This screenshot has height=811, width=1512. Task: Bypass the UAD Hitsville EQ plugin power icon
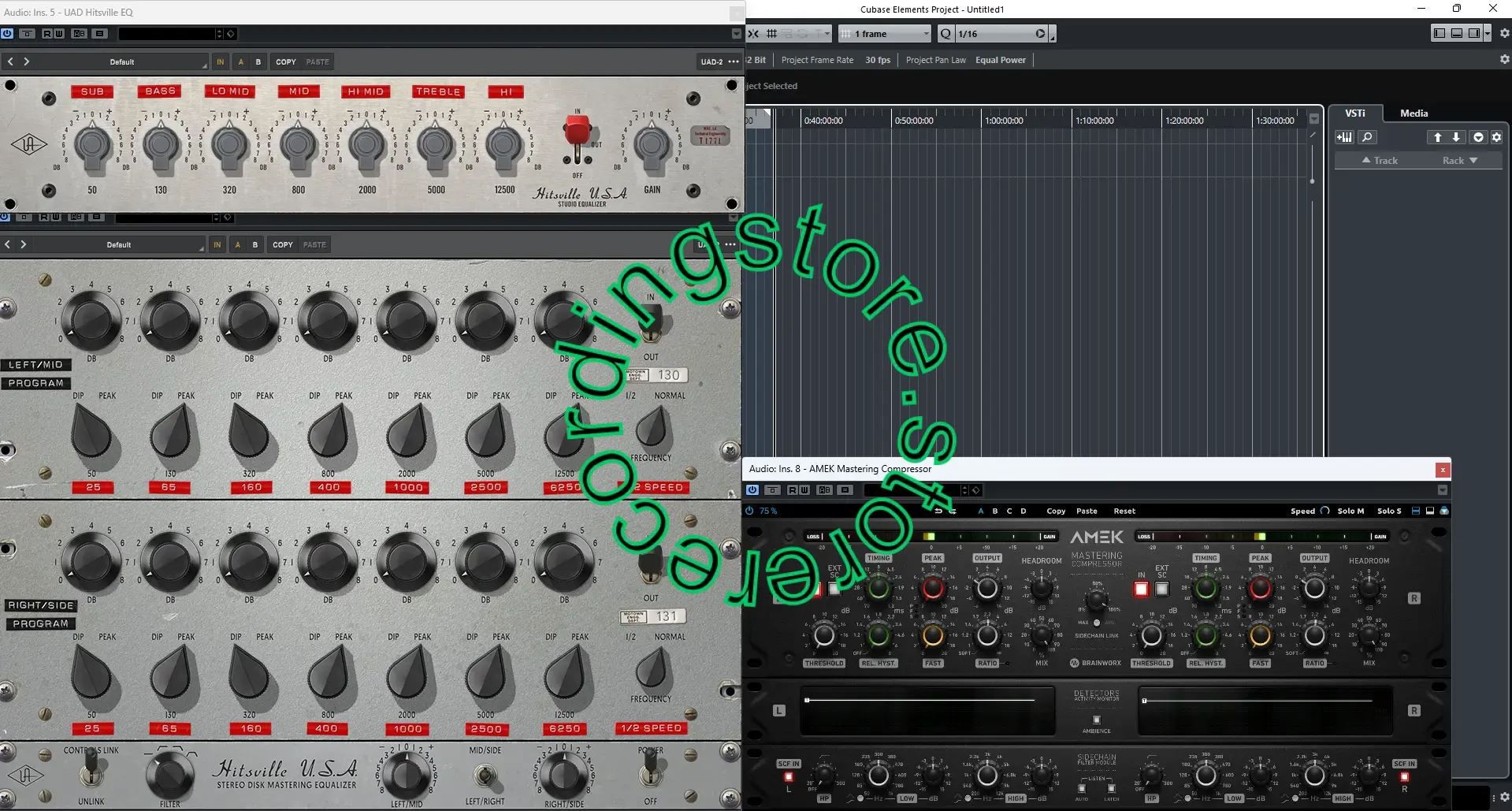pyautogui.click(x=7, y=34)
